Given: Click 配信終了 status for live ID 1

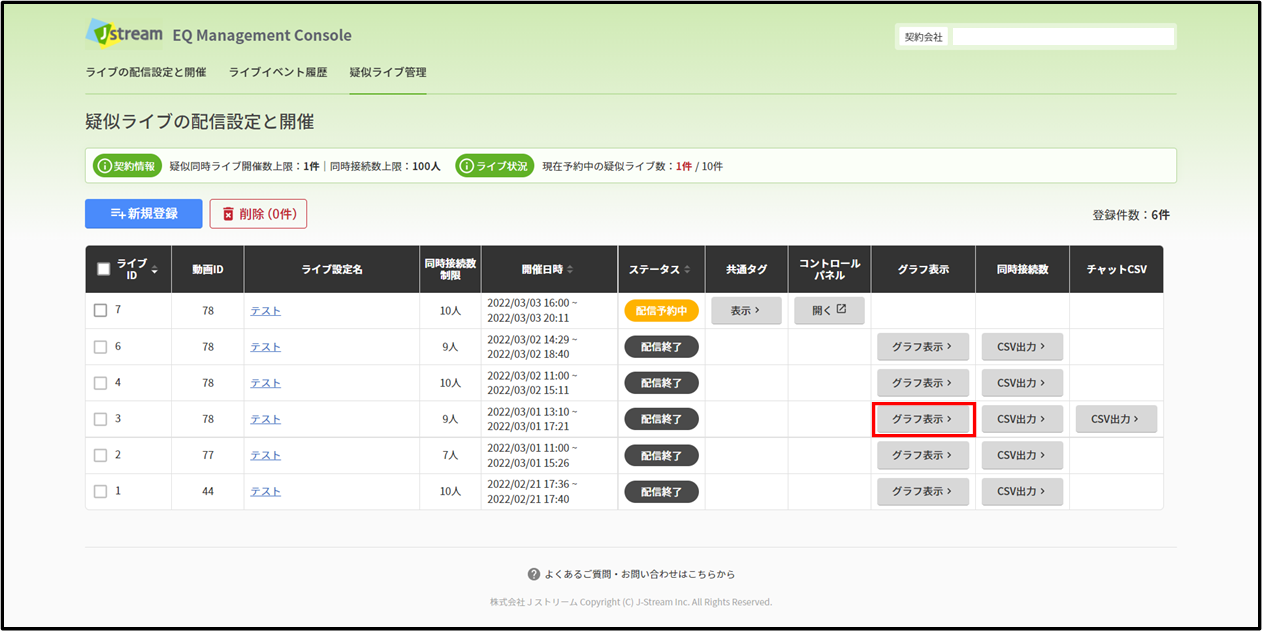Looking at the screenshot, I should (661, 491).
